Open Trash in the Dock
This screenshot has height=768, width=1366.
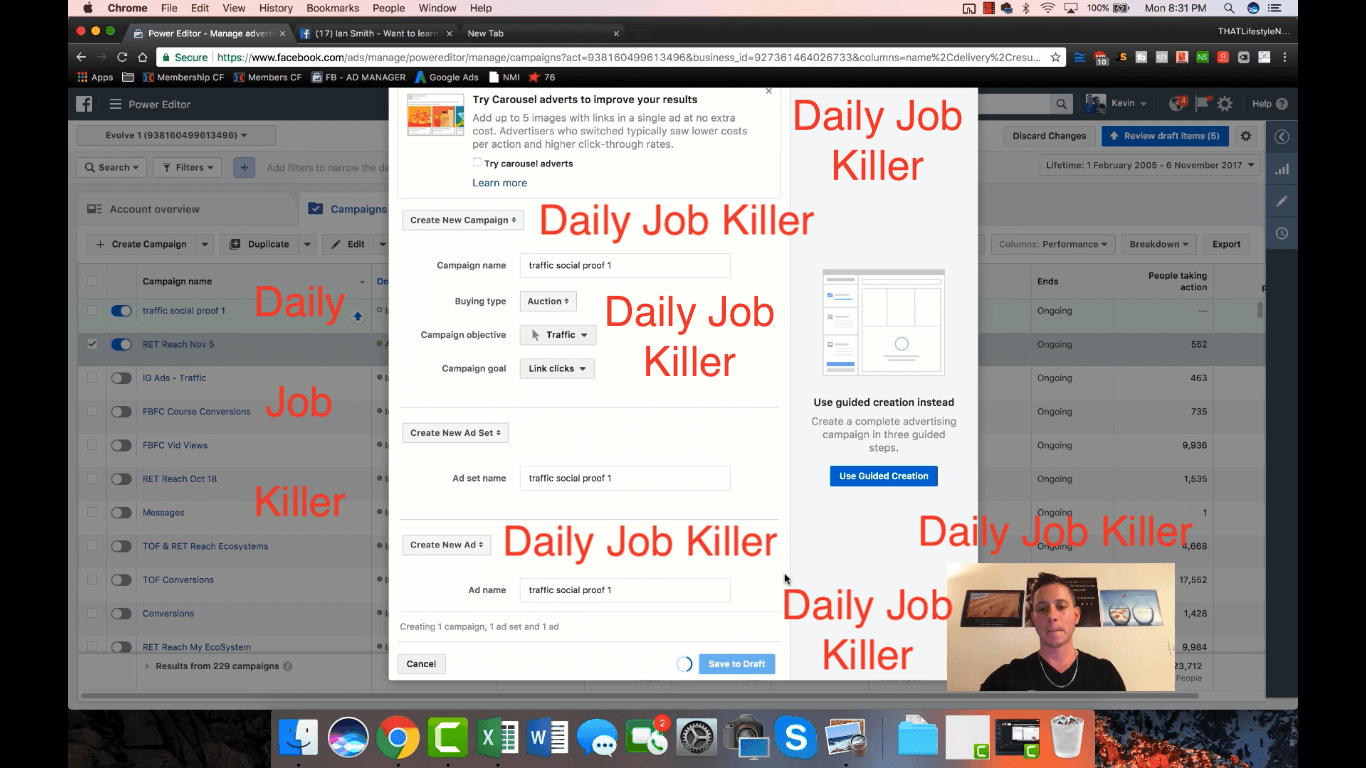point(1068,739)
